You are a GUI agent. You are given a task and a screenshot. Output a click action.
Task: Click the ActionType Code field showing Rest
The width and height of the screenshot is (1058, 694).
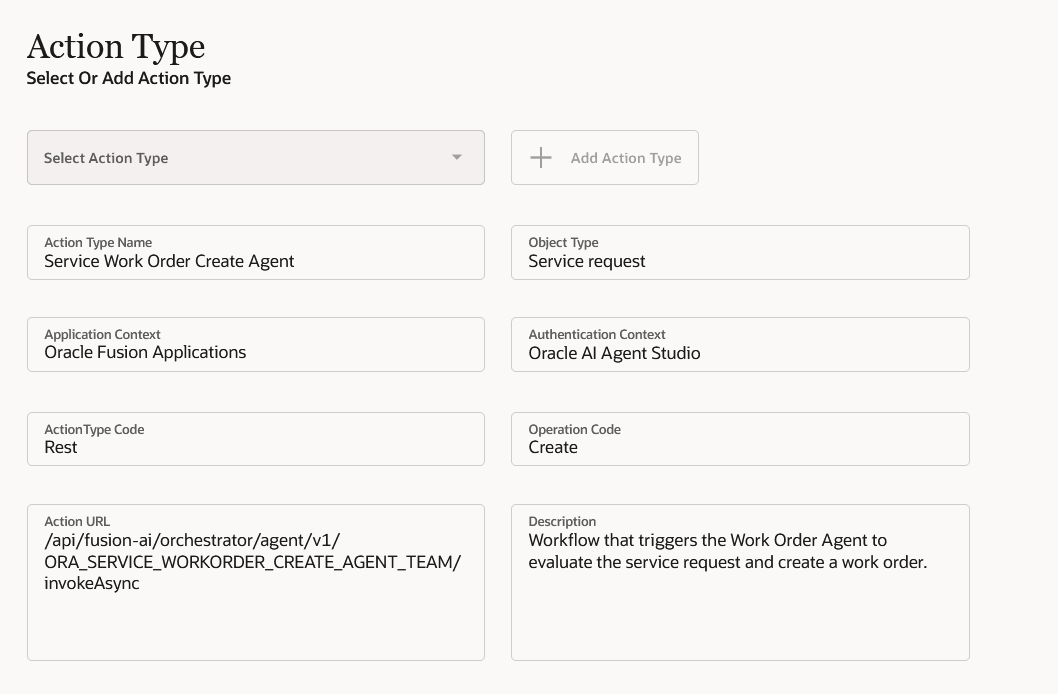coord(255,439)
